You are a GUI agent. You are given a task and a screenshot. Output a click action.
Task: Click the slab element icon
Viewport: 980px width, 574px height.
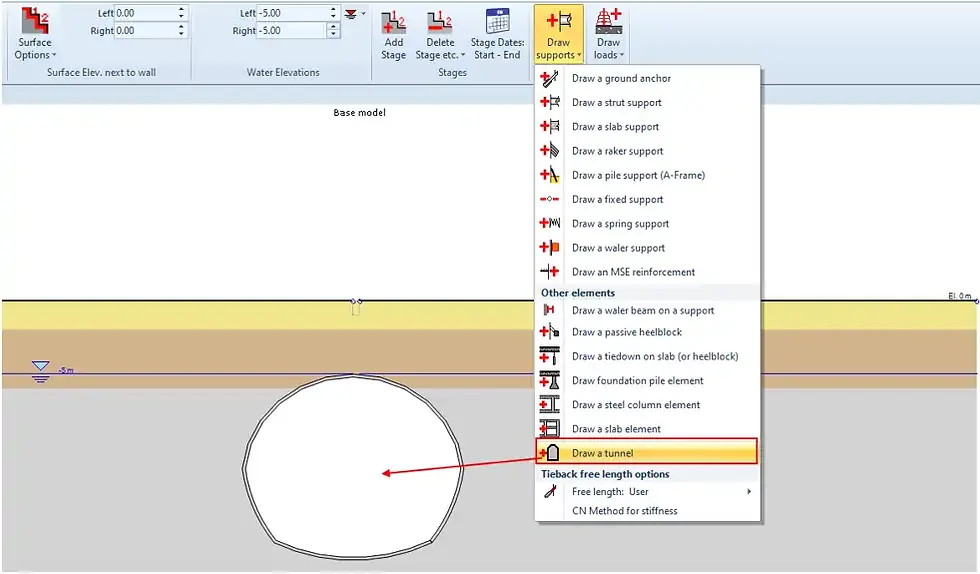click(549, 428)
